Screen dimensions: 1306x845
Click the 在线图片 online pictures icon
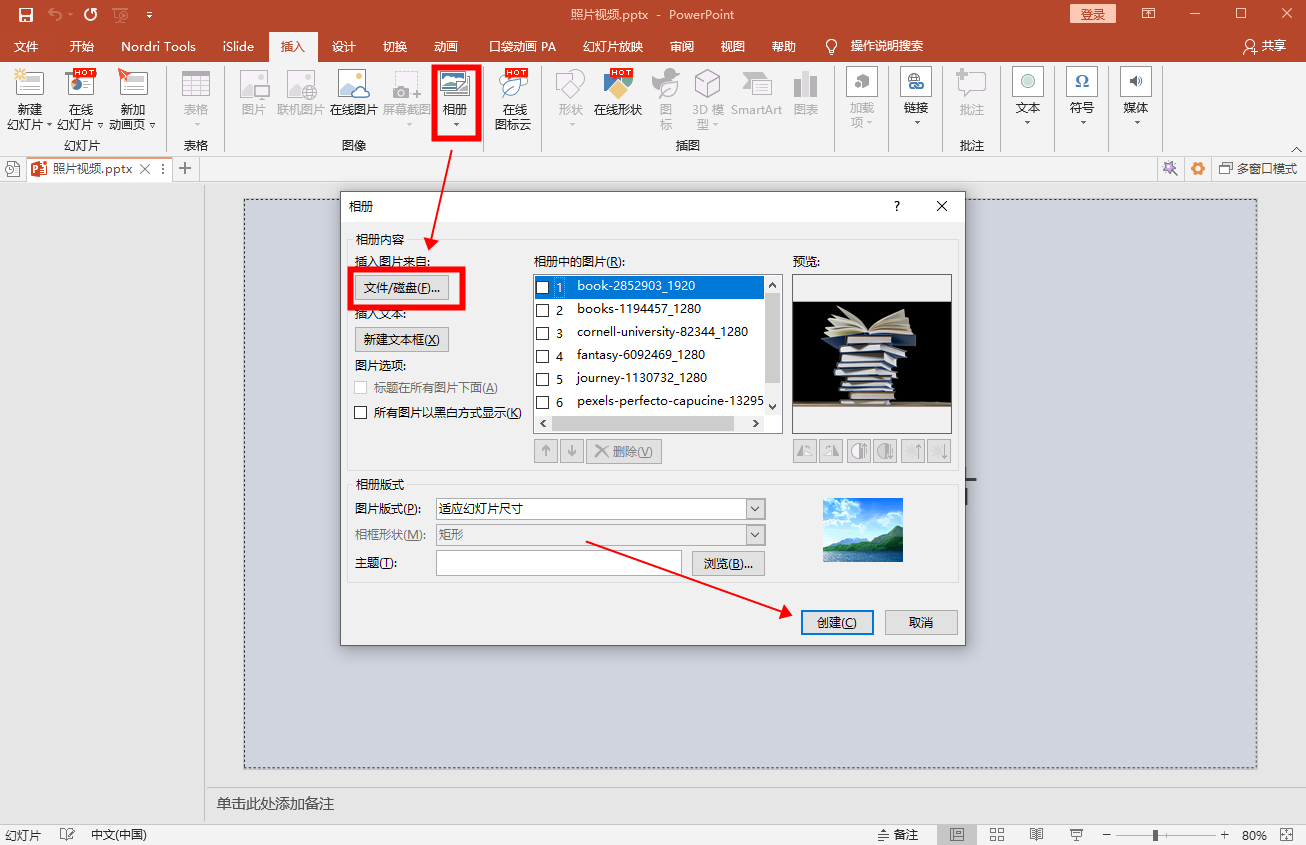(354, 83)
